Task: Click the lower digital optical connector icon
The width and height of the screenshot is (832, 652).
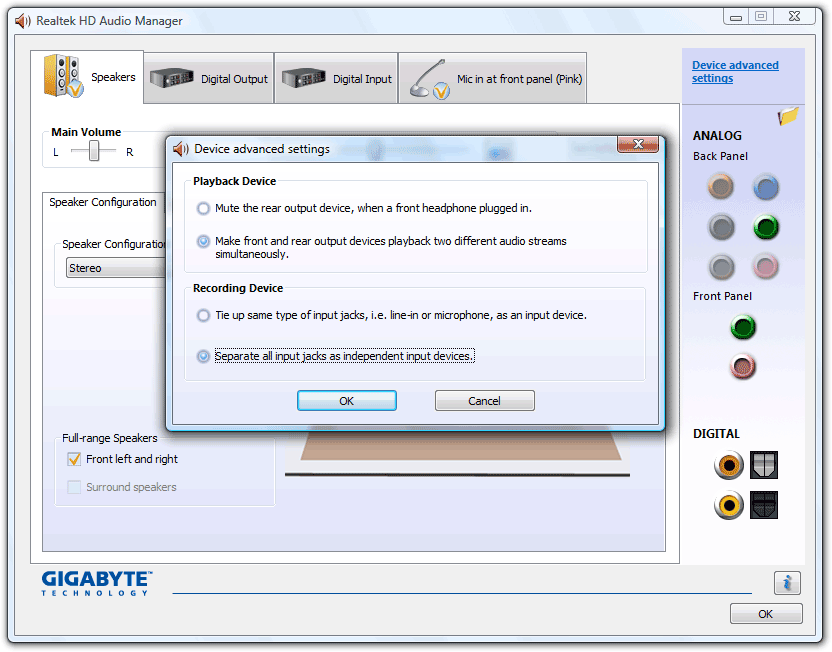Action: (764, 505)
